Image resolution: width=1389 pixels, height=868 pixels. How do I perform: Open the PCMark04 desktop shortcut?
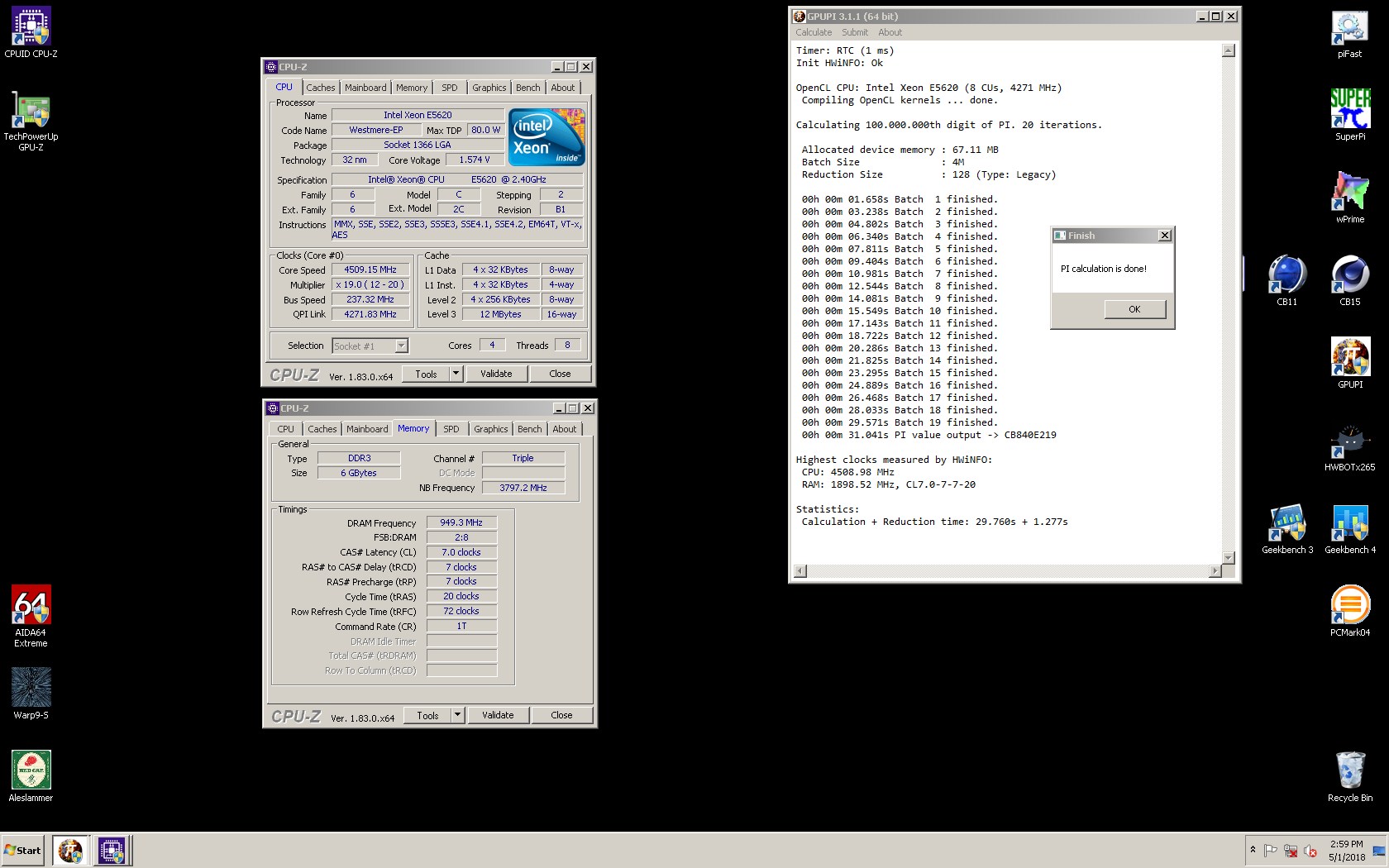point(1349,610)
